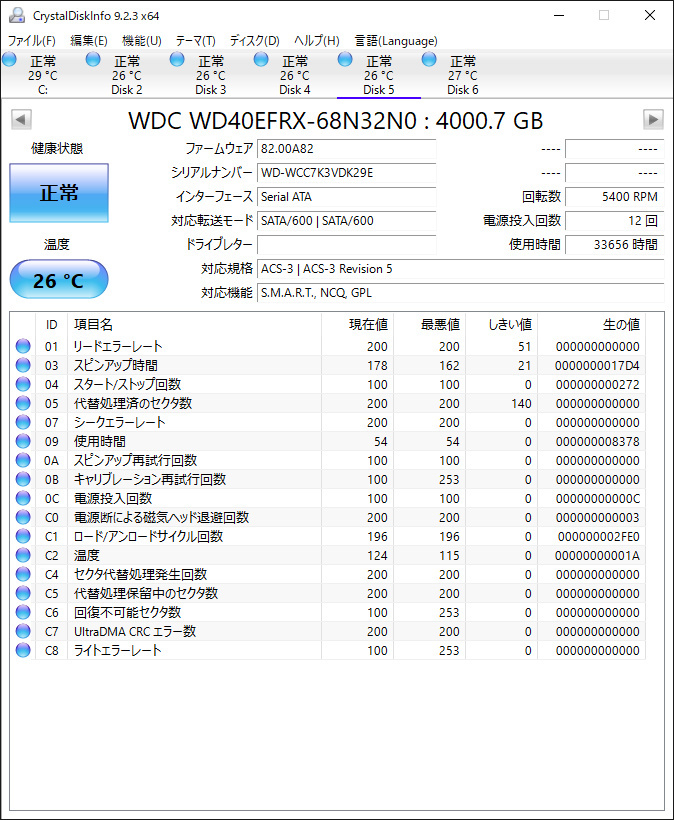Image resolution: width=674 pixels, height=820 pixels.
Task: Click the CrystalDiskInfo title bar app icon
Action: coord(17,15)
